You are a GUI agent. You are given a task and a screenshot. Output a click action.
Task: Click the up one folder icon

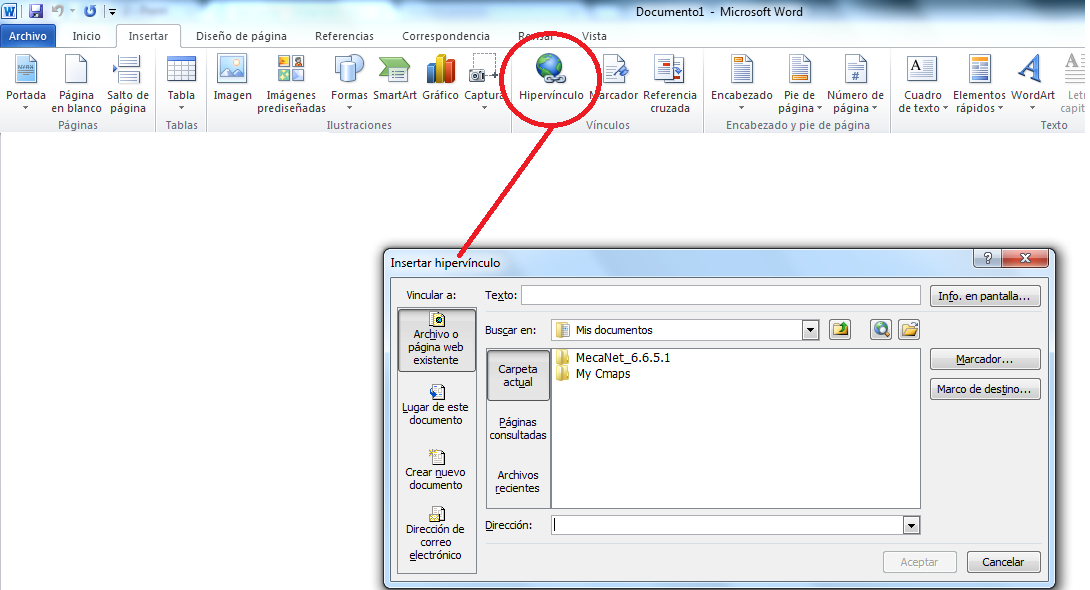pyautogui.click(x=841, y=329)
